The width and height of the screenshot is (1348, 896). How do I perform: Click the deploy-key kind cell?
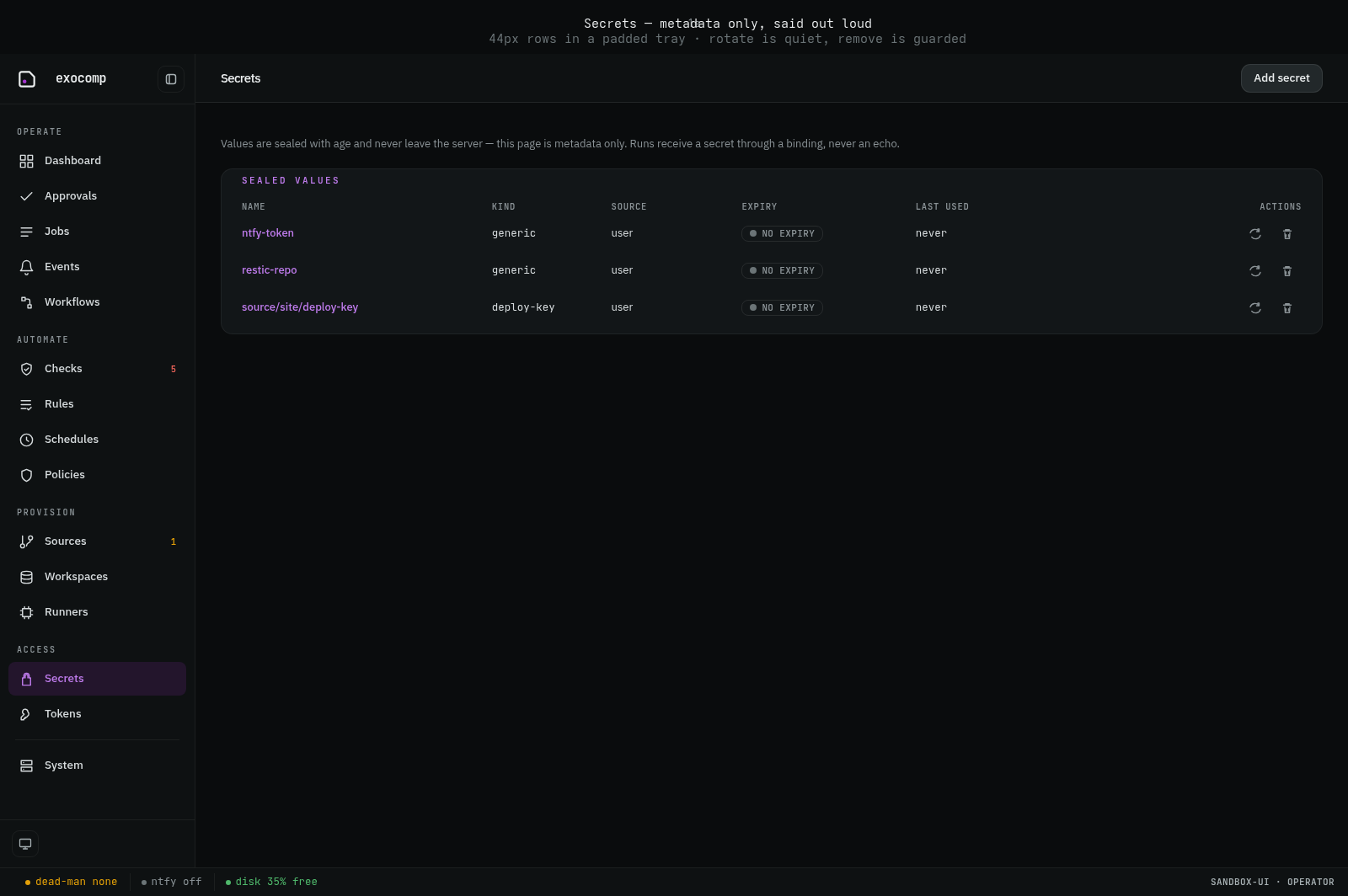point(523,307)
